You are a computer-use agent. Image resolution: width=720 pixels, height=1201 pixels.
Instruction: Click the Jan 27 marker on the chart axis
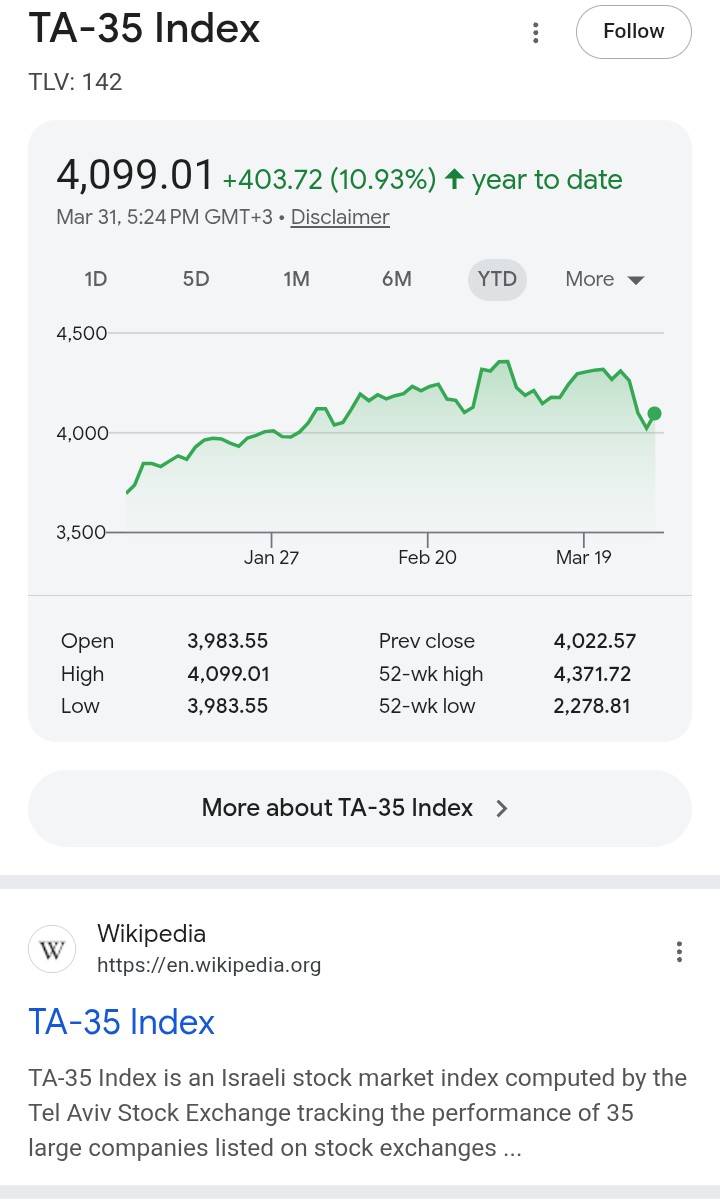[x=271, y=557]
